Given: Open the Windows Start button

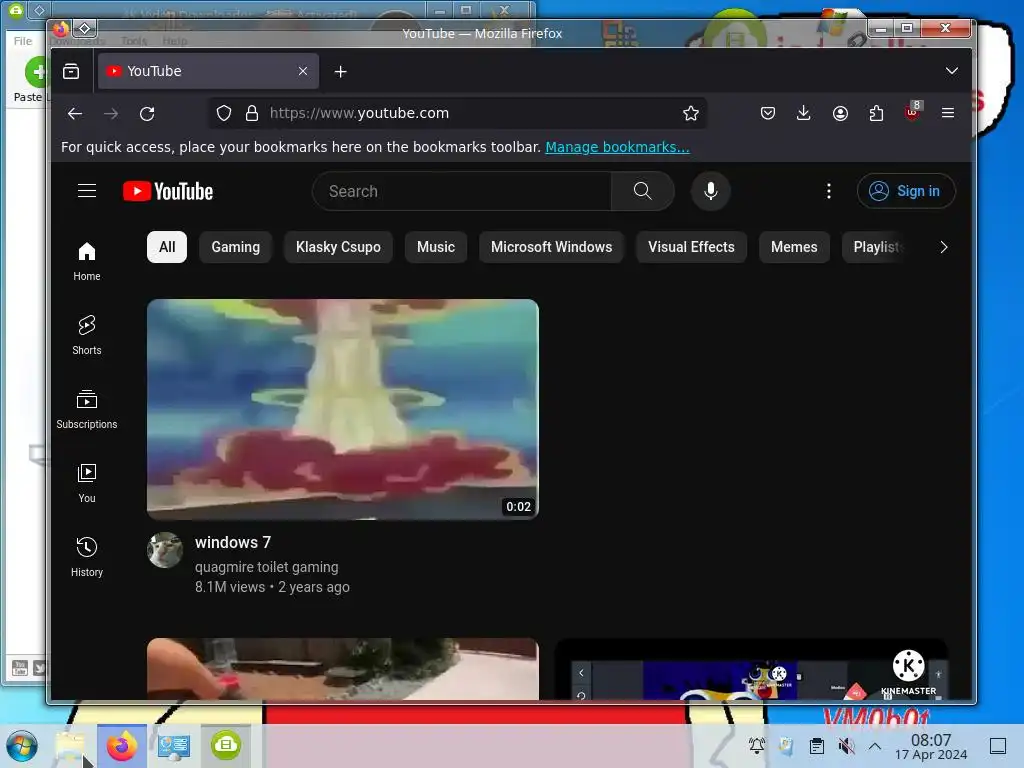Looking at the screenshot, I should [22, 746].
